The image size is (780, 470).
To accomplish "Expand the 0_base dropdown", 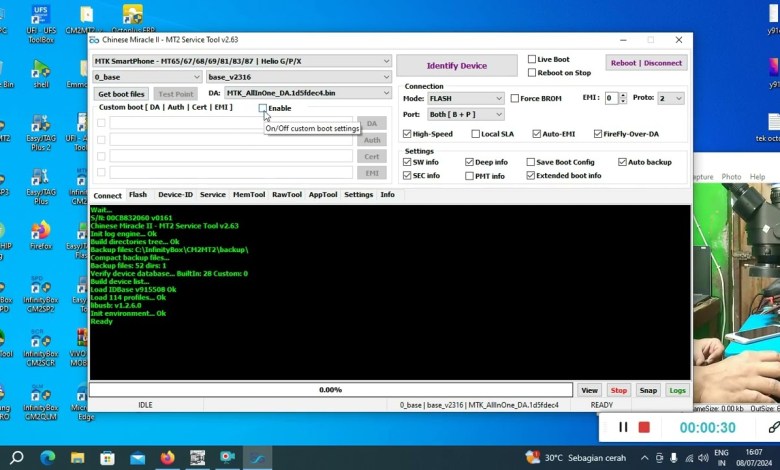I will coord(147,77).
